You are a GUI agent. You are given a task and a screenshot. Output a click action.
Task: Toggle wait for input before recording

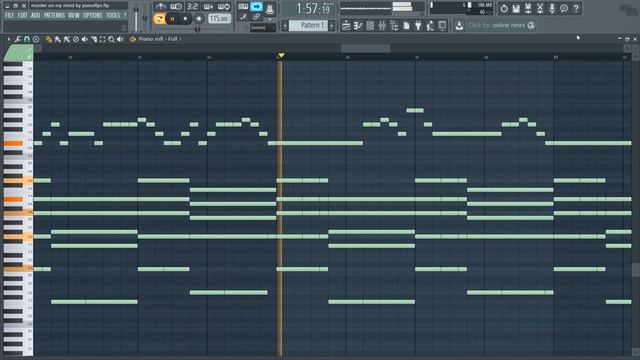[176, 7]
